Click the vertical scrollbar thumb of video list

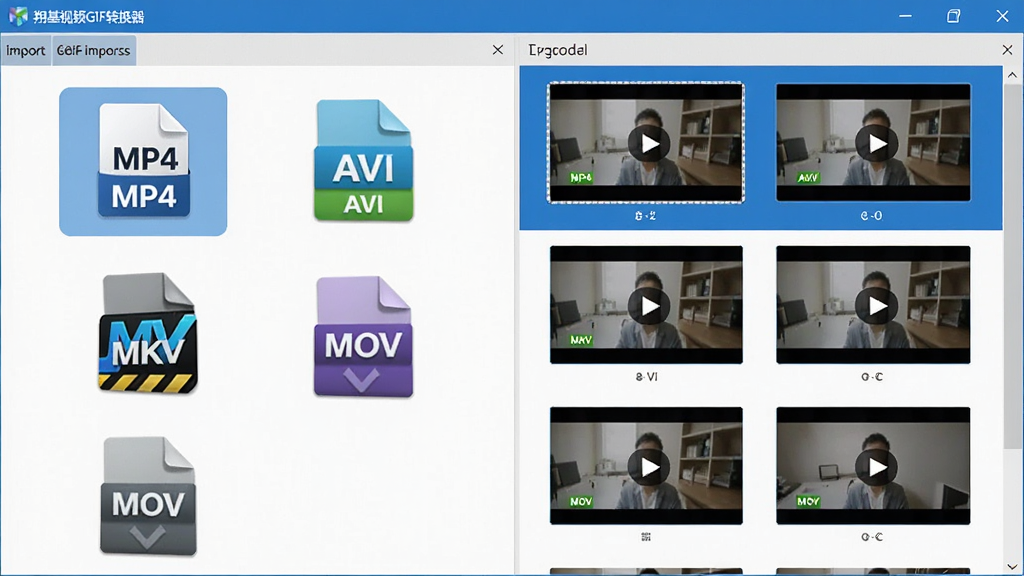click(x=1012, y=266)
